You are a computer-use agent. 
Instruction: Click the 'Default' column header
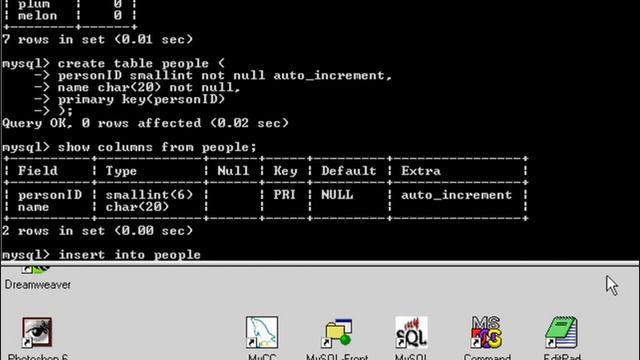pos(349,171)
